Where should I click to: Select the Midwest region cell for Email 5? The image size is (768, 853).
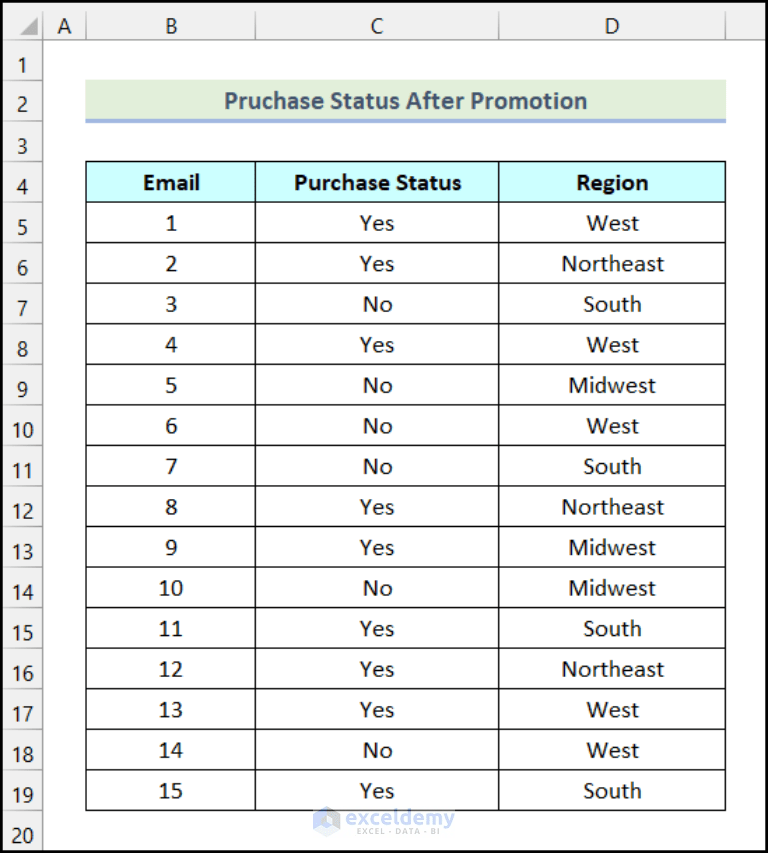tap(611, 384)
